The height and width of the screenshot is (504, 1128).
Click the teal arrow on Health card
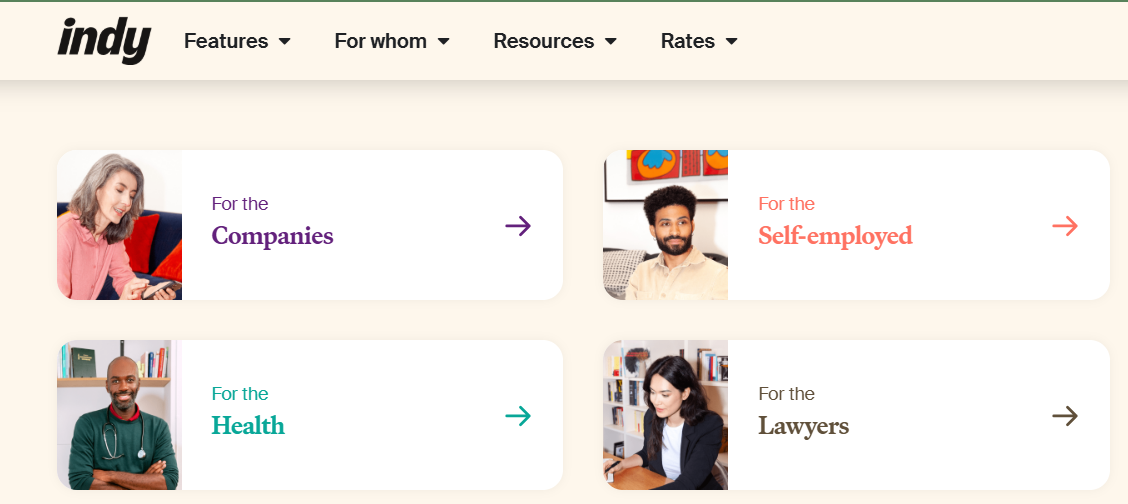pos(518,416)
